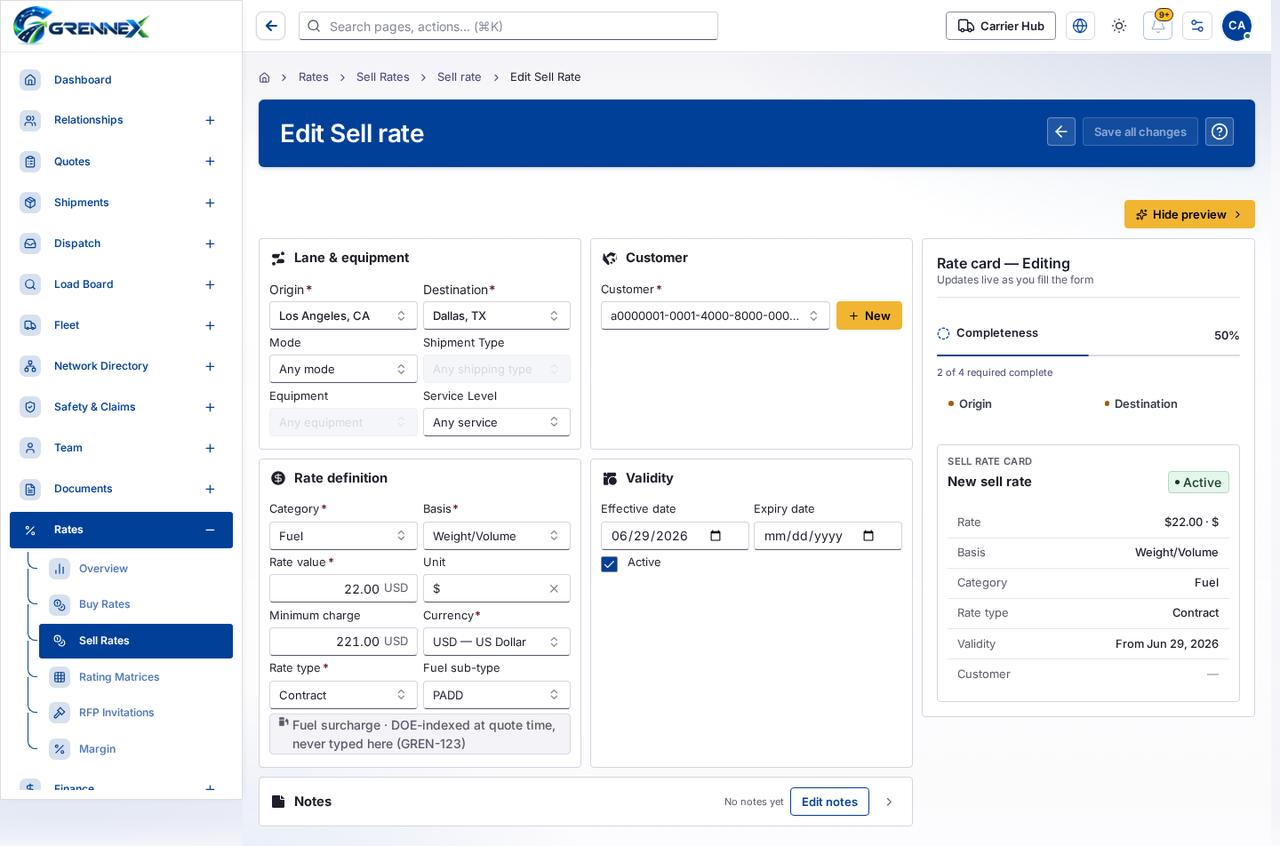Open the Origin dropdown showing Los Angeles, CA
The image size is (1280, 846).
click(x=343, y=316)
